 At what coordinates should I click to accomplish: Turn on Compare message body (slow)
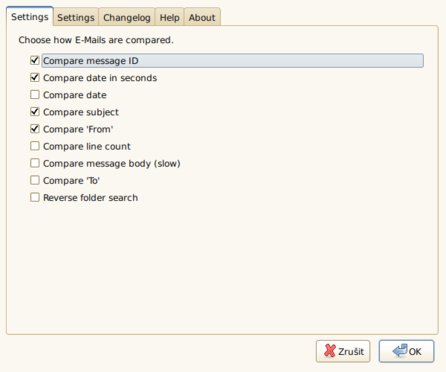[35, 163]
